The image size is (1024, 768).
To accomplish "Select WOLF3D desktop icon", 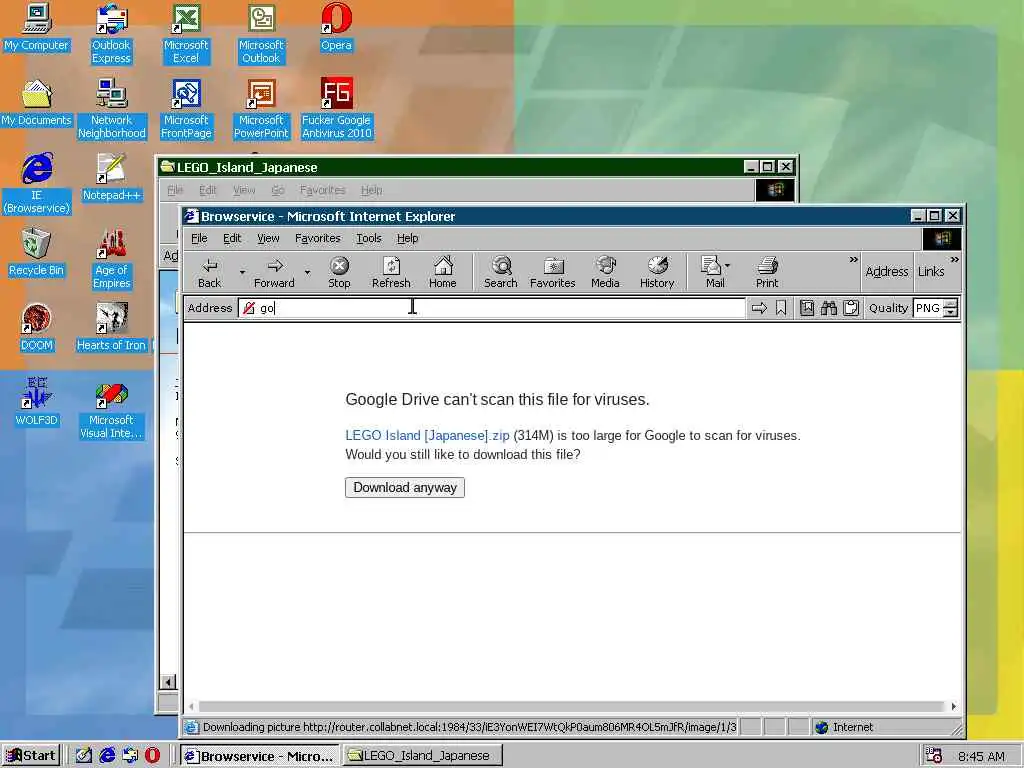I will 36,402.
